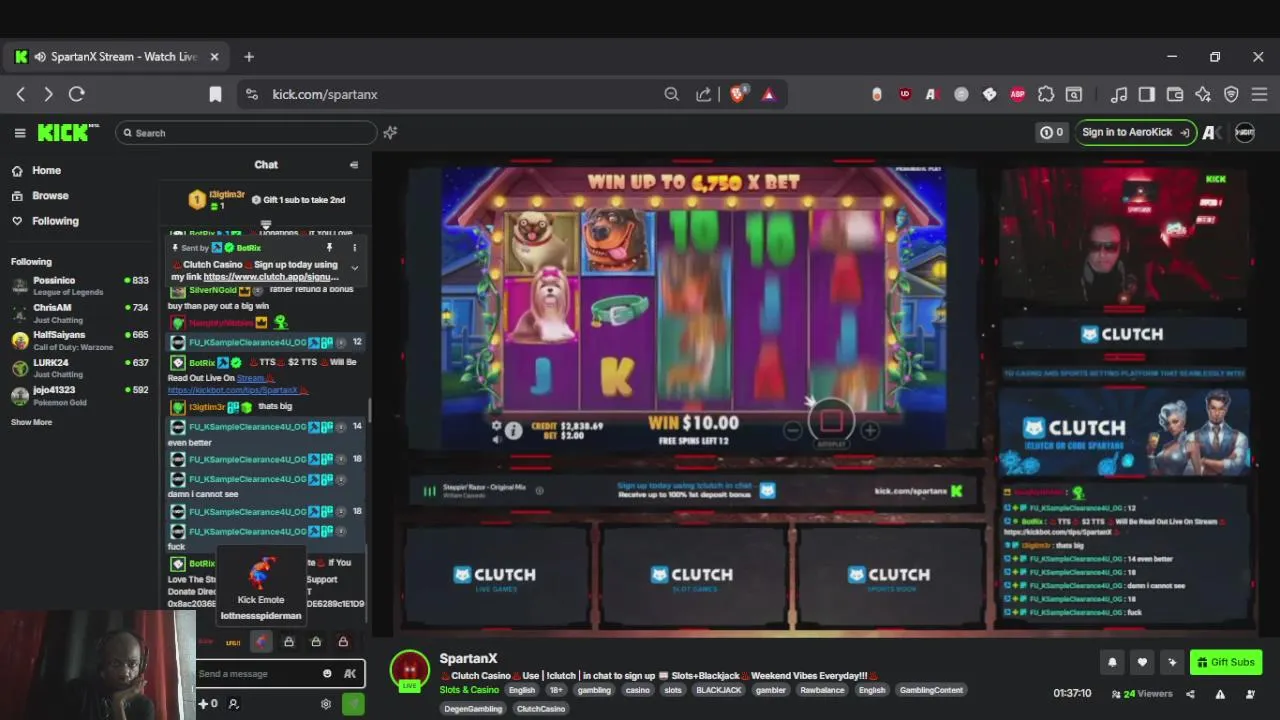The width and height of the screenshot is (1280, 720).
Task: Expand followed list with Show More
Action: click(x=31, y=422)
